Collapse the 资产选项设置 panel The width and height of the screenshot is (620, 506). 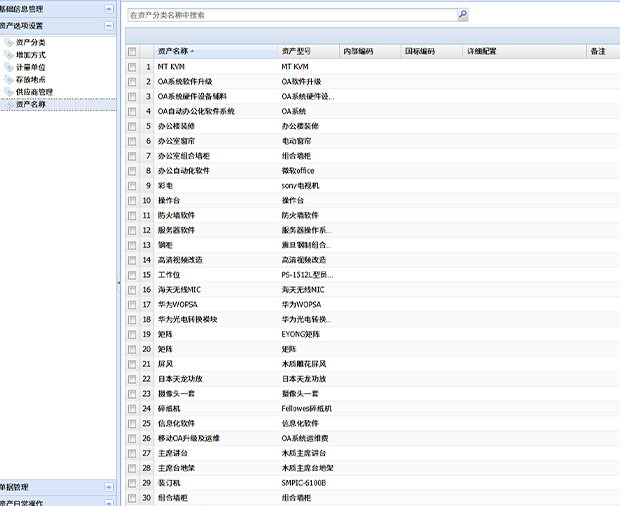109,26
